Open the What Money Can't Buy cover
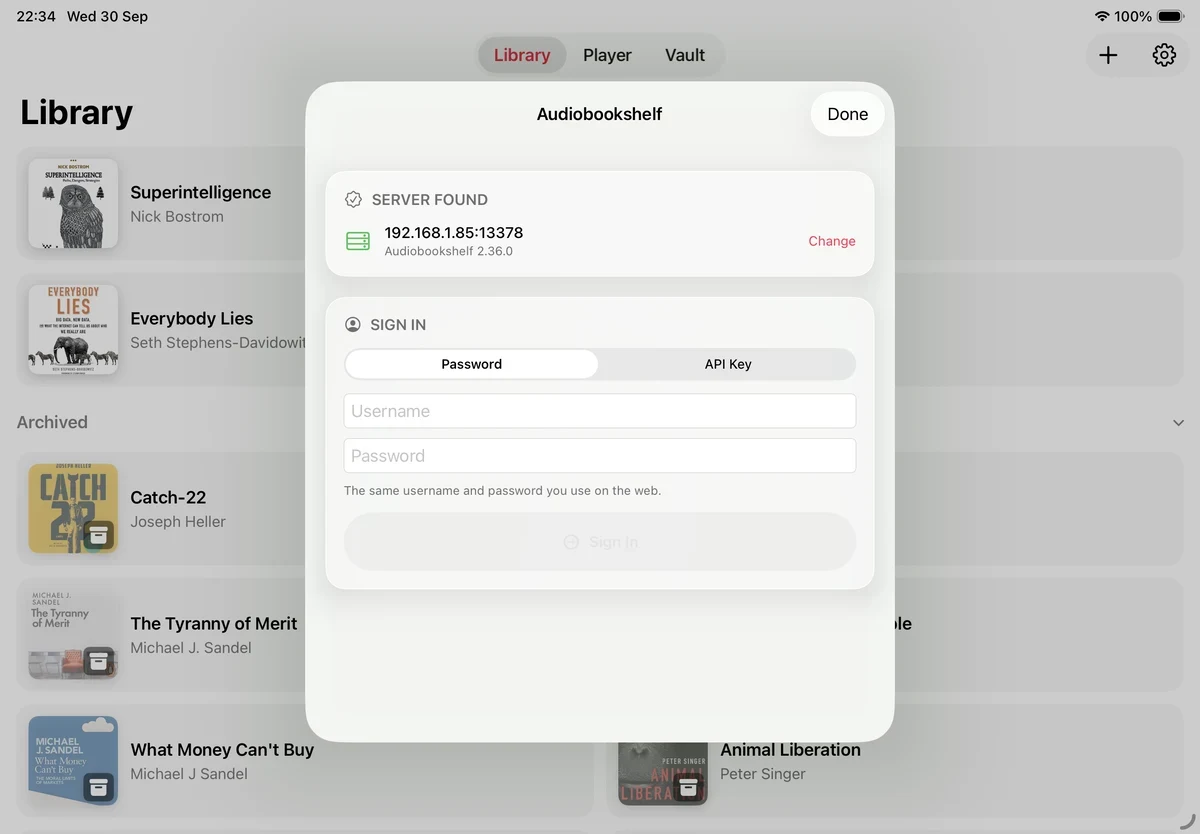1200x834 pixels. click(73, 761)
